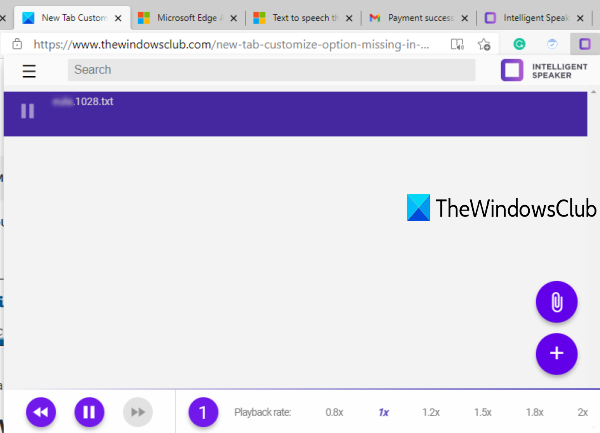Close the Text to speech tab
600x433 pixels.
pyautogui.click(x=349, y=18)
